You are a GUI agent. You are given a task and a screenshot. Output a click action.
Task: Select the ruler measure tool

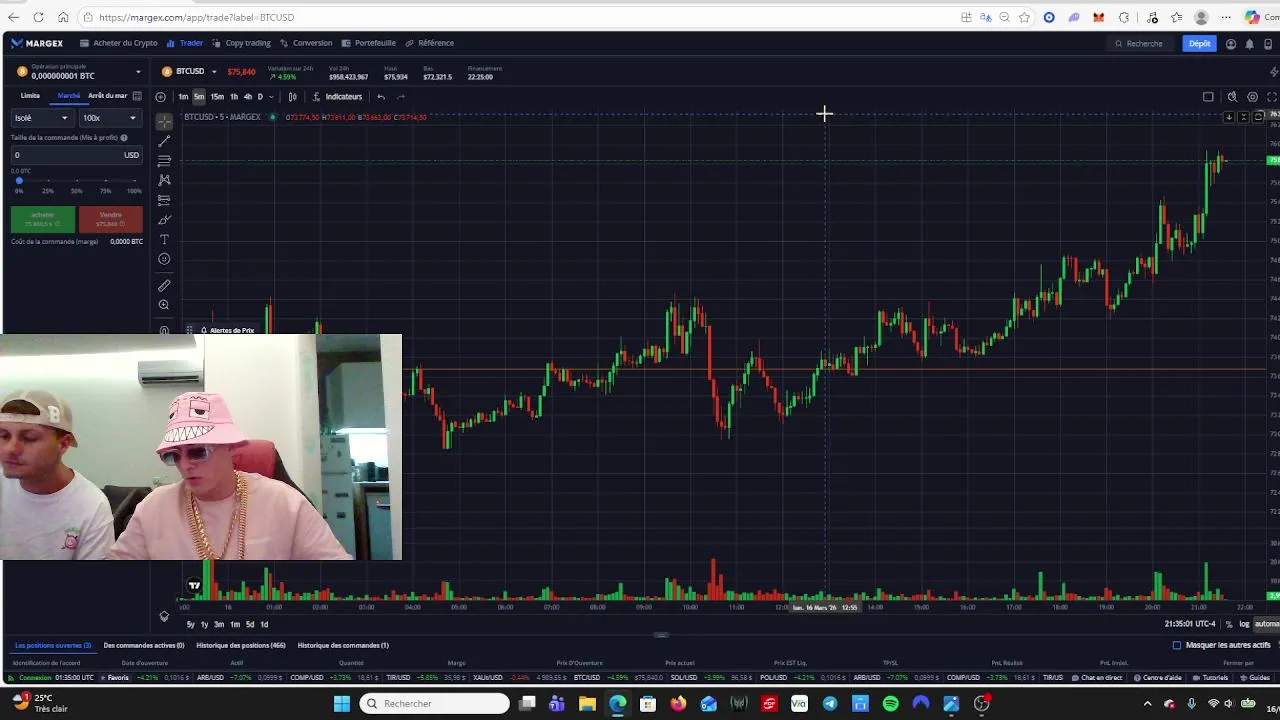164,285
